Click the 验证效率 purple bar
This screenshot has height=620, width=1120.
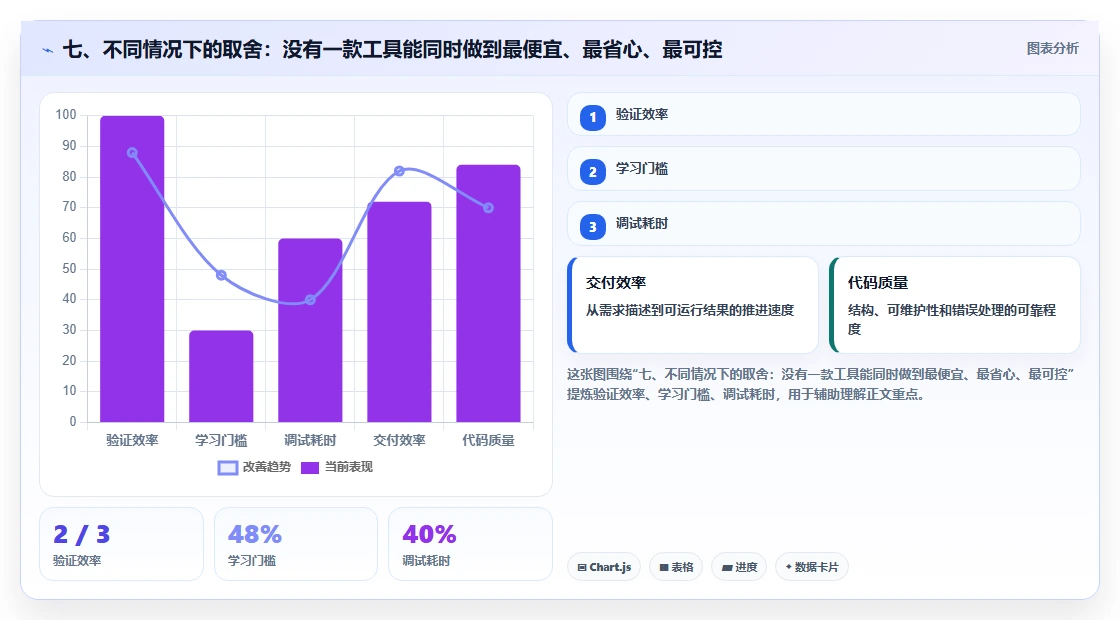[x=132, y=269]
